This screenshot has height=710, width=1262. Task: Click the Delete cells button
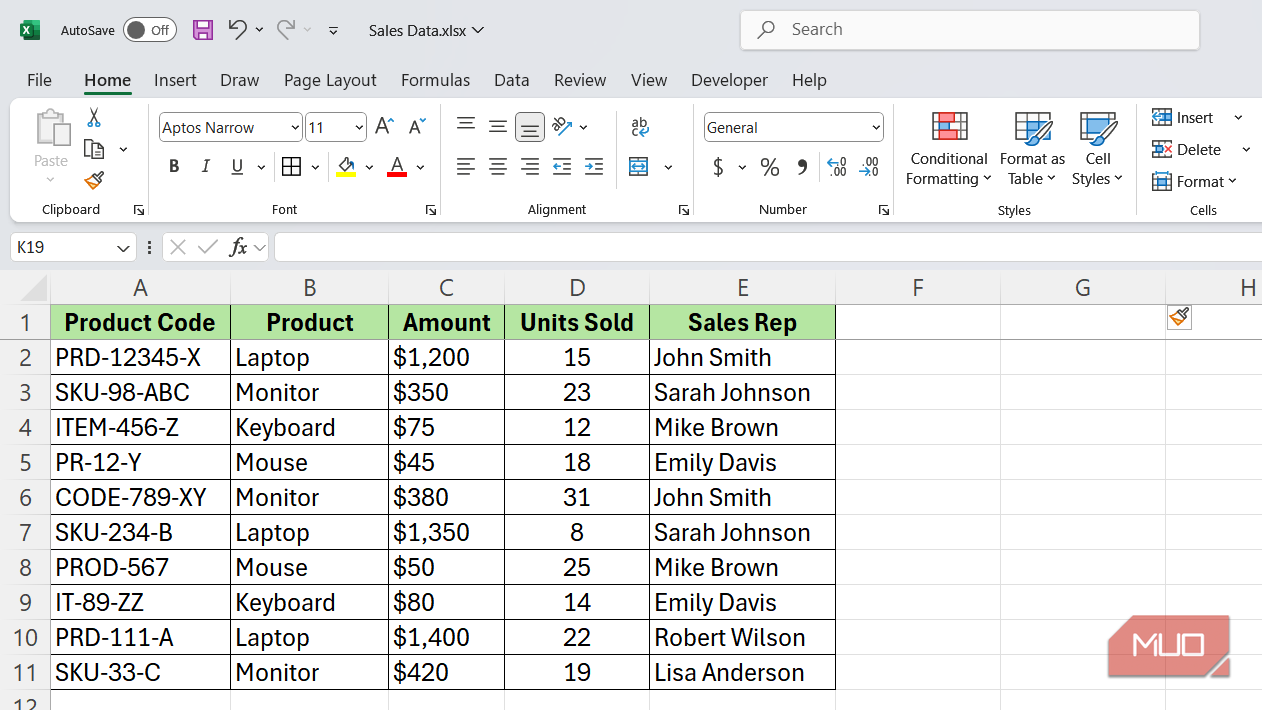pos(1187,149)
